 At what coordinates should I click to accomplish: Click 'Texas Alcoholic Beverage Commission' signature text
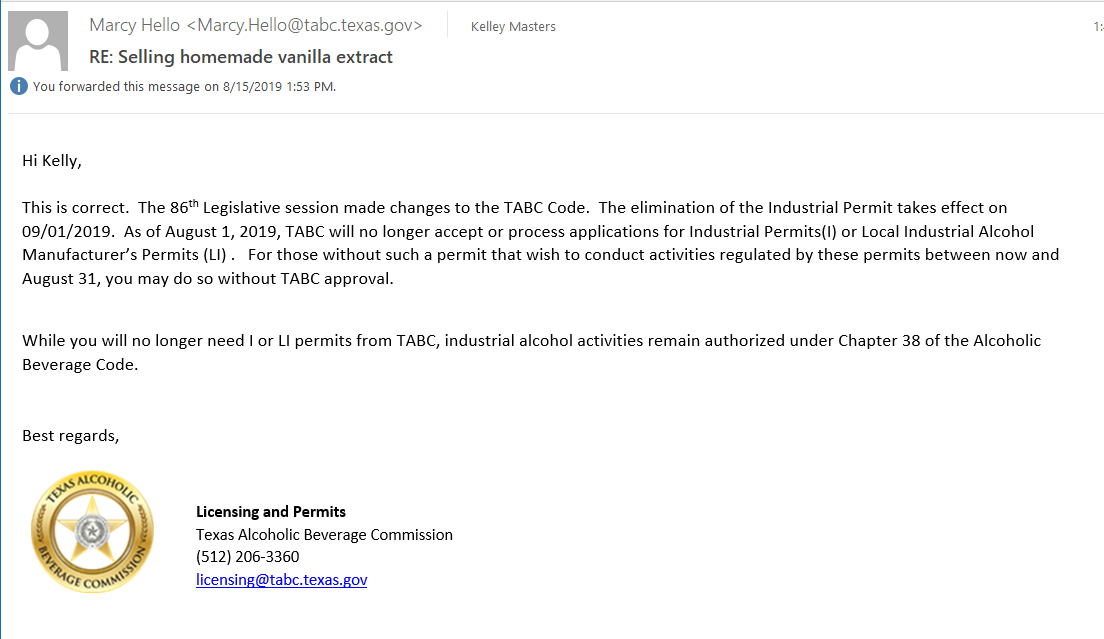(324, 534)
